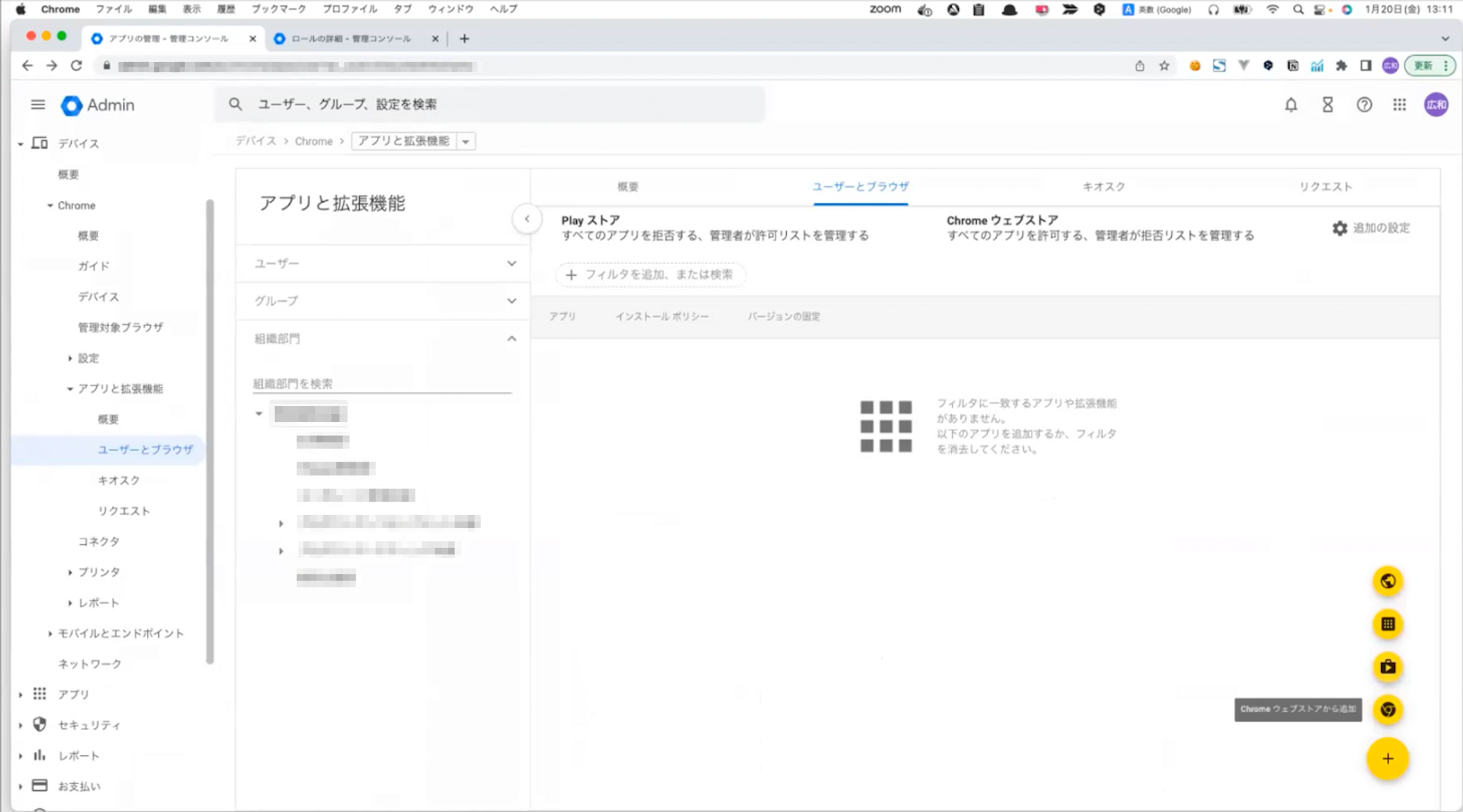Open the Google apps grid icon
The height and width of the screenshot is (812, 1463).
[1399, 105]
